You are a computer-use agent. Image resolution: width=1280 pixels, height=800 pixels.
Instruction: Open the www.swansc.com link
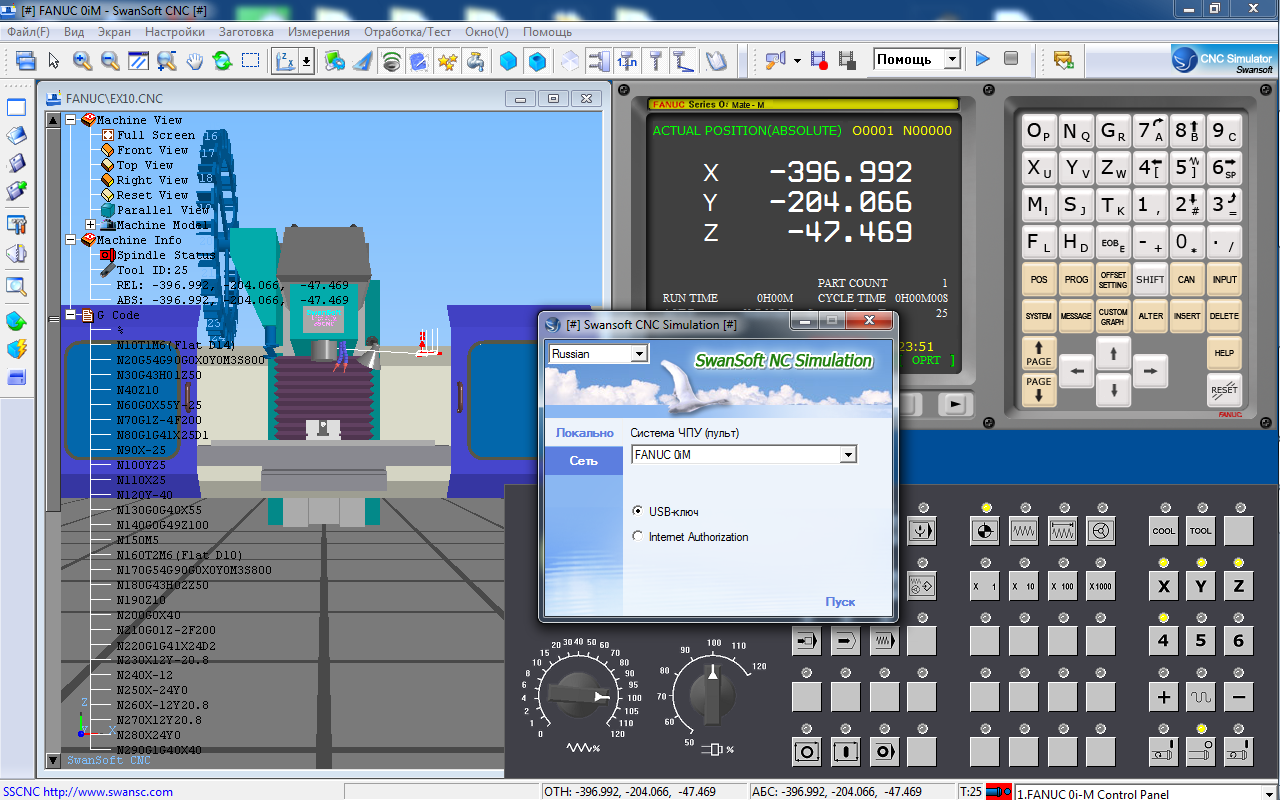tap(108, 792)
